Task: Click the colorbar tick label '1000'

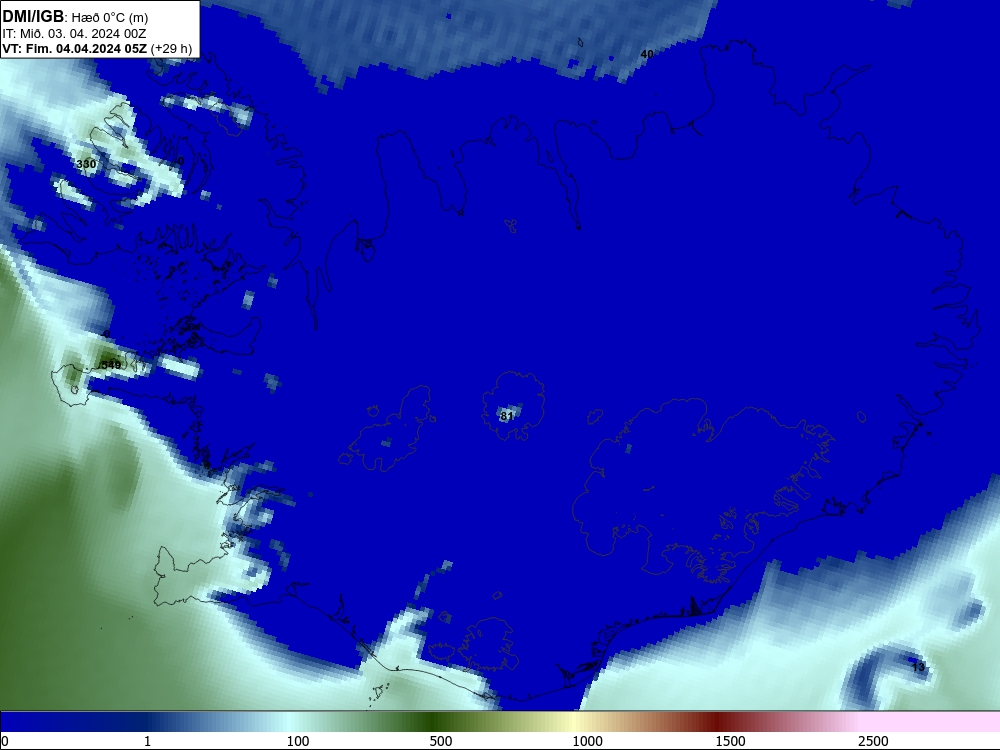Action: (587, 741)
